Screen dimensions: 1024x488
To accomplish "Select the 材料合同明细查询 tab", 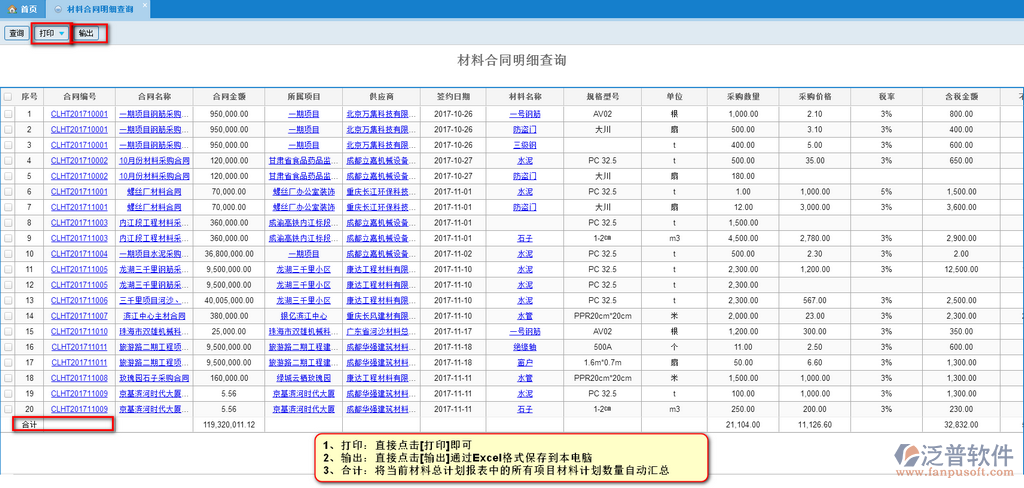I will (99, 8).
